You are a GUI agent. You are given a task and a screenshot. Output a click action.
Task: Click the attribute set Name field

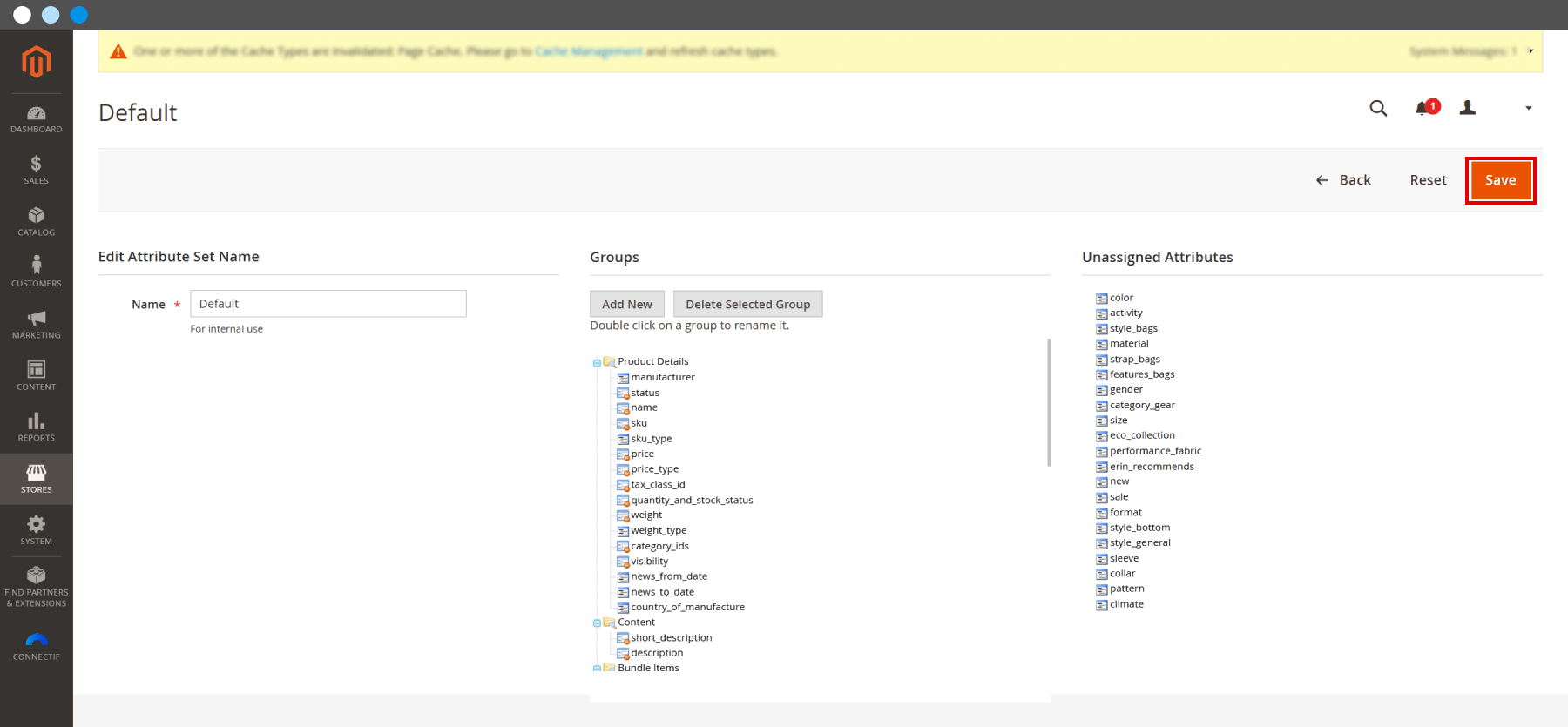tap(328, 304)
